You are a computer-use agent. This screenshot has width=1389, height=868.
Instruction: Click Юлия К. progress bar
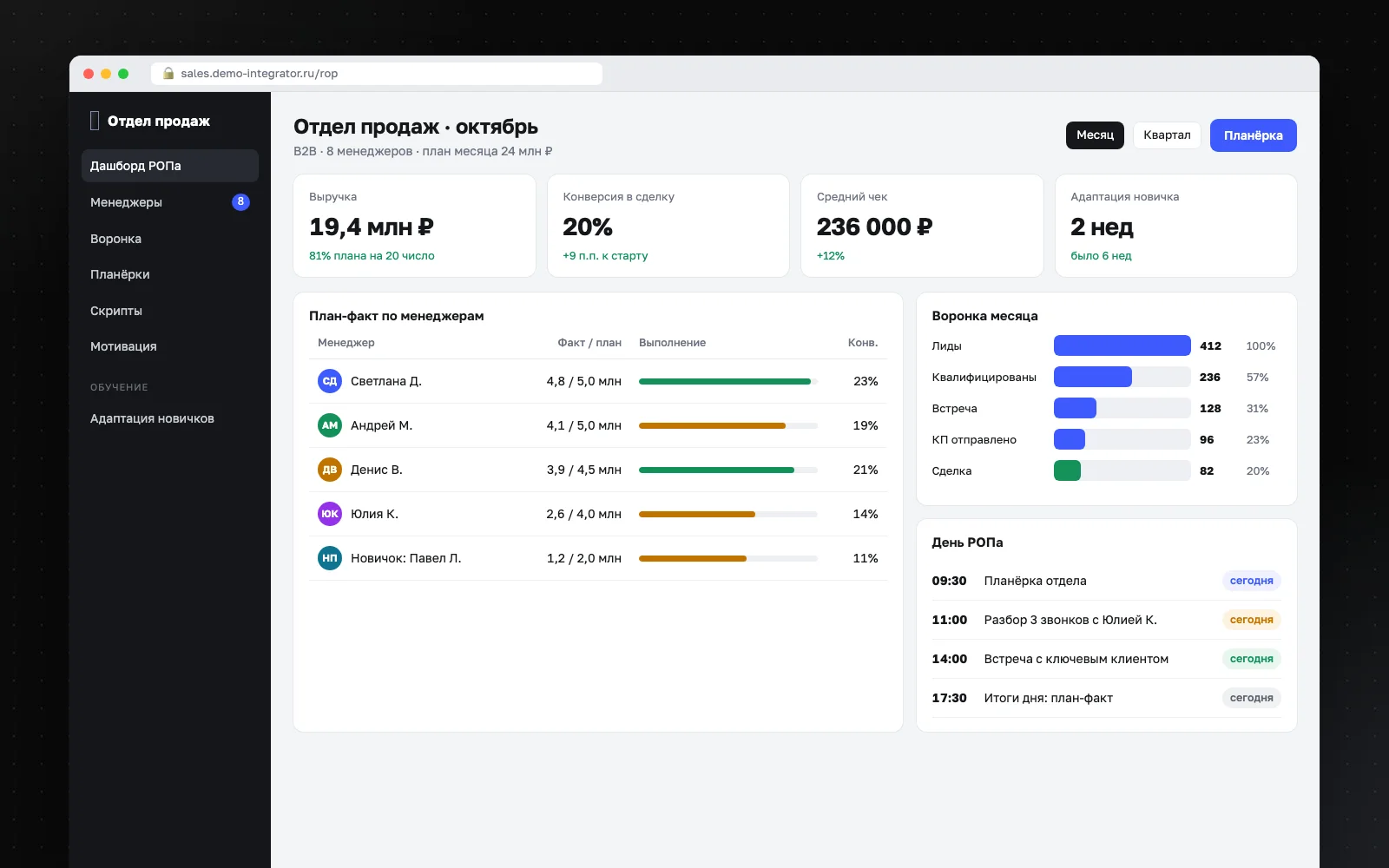click(728, 514)
